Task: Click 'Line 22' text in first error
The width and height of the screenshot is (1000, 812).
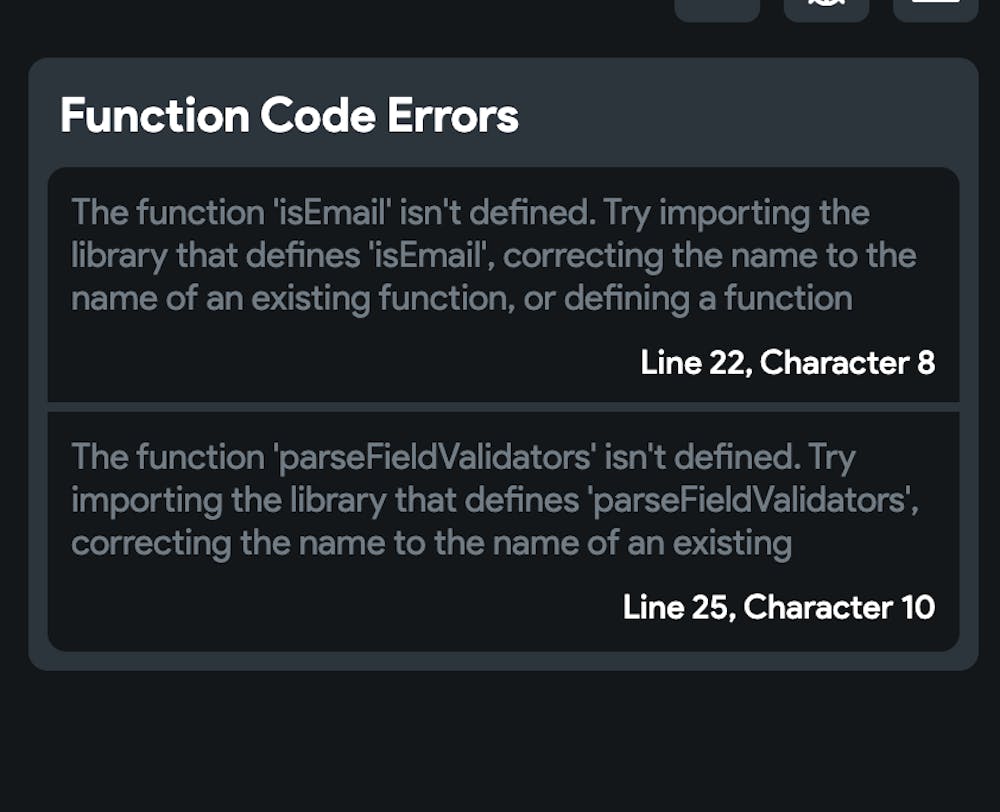Action: coord(694,362)
